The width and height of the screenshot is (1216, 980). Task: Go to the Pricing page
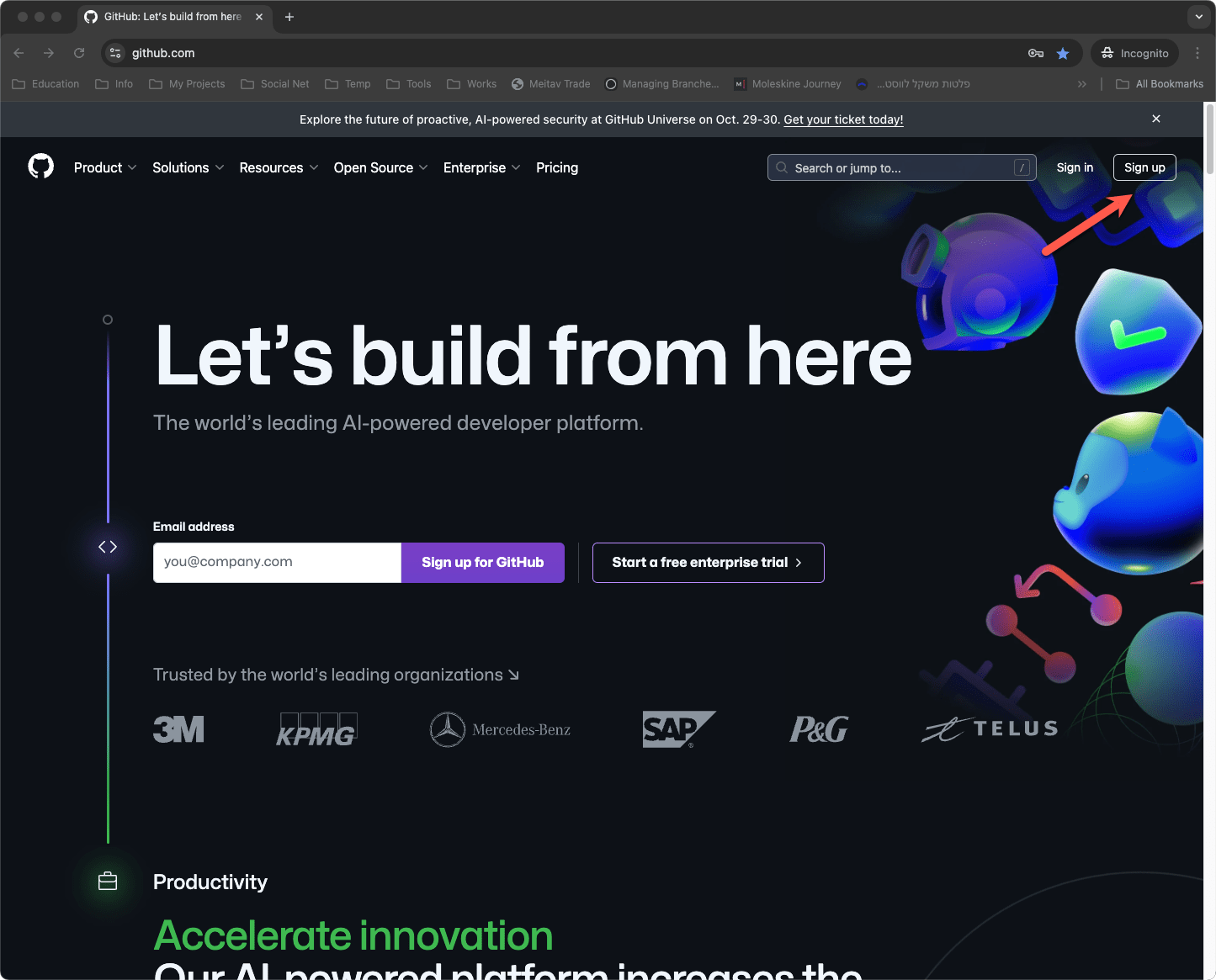pos(557,167)
